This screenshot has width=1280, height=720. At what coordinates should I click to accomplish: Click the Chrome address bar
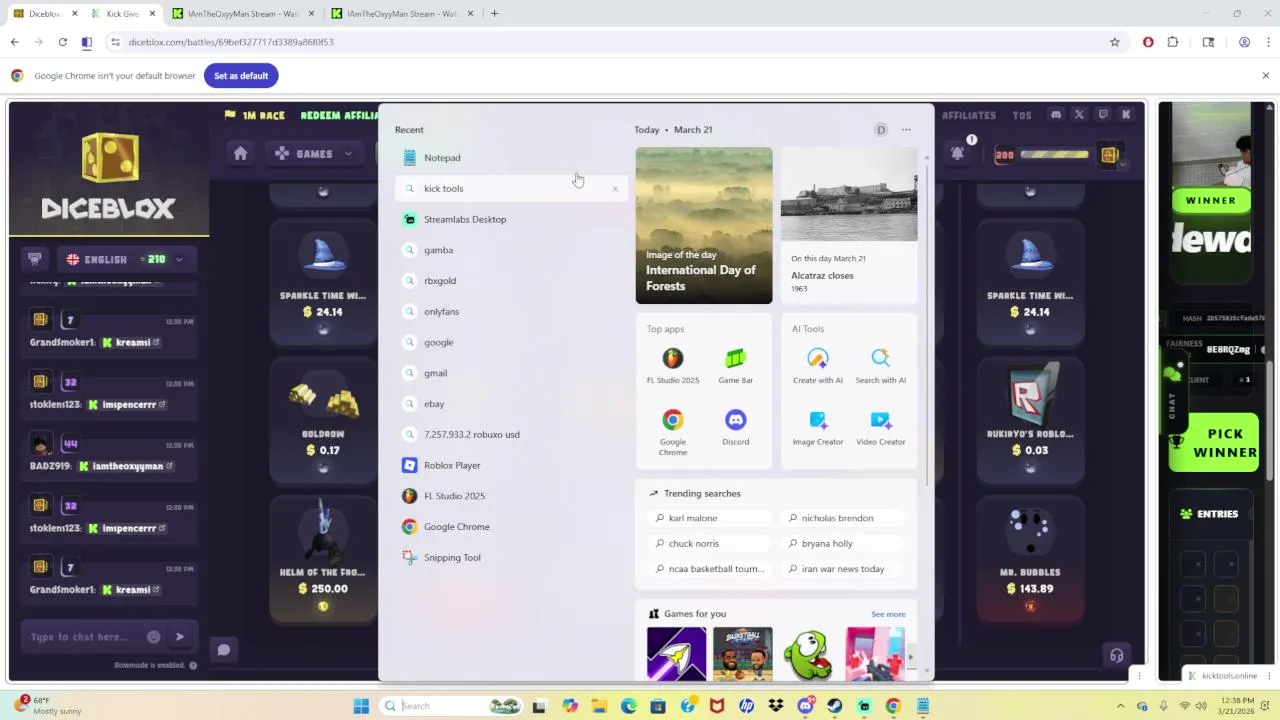610,42
